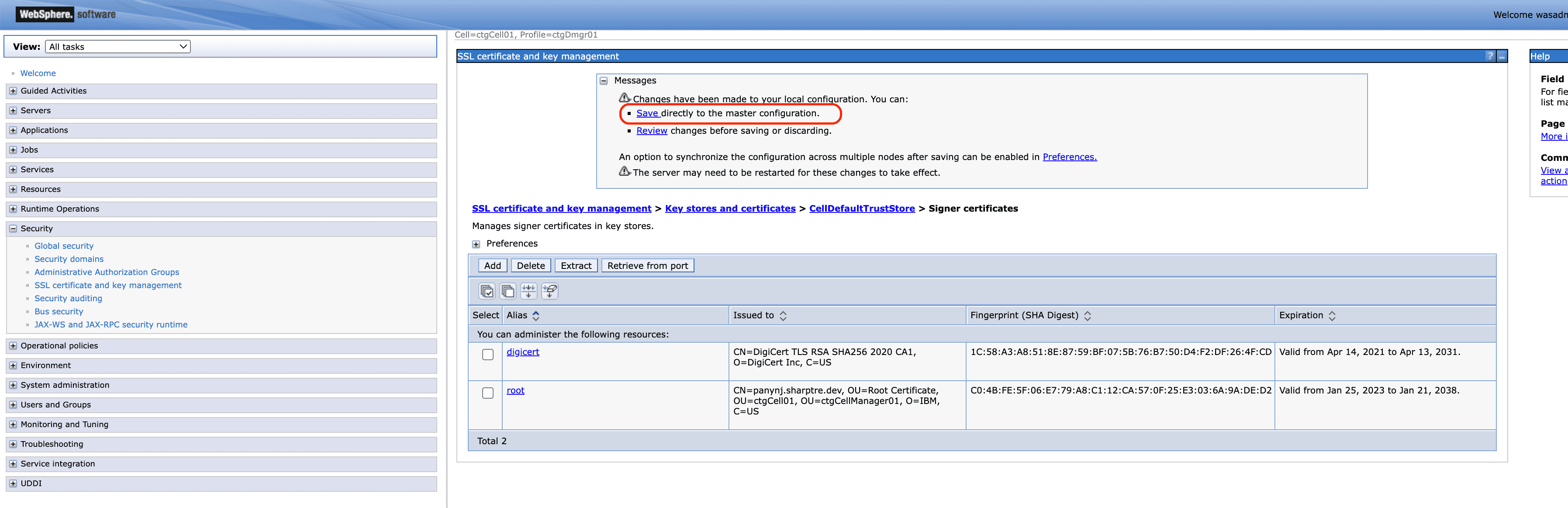
Task: Select the root certificate checkbox
Action: [487, 393]
